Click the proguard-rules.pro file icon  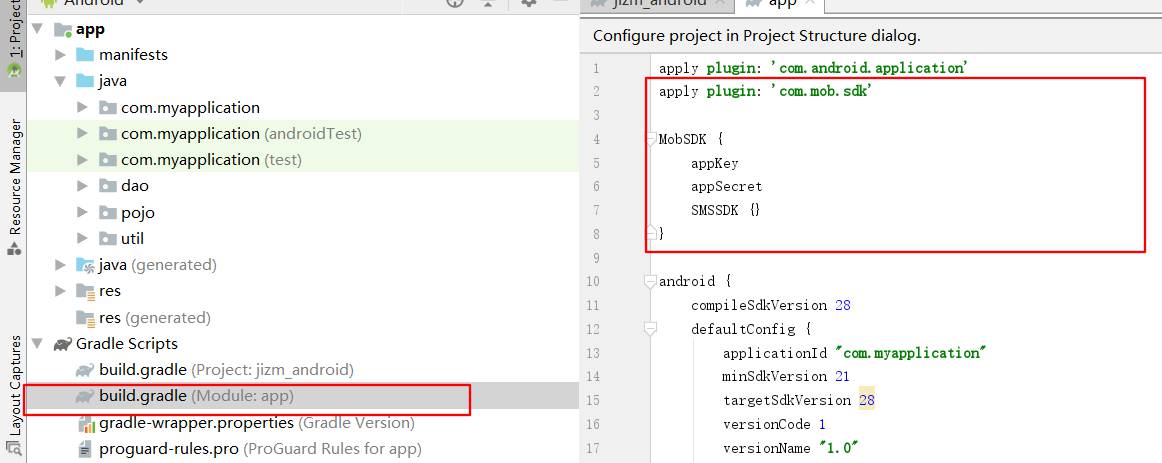tap(85, 449)
